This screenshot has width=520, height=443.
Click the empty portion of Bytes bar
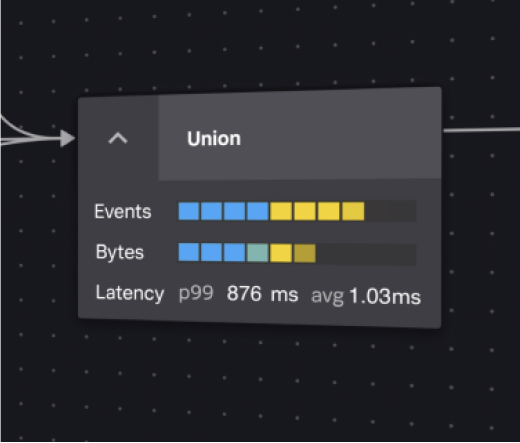coord(366,255)
